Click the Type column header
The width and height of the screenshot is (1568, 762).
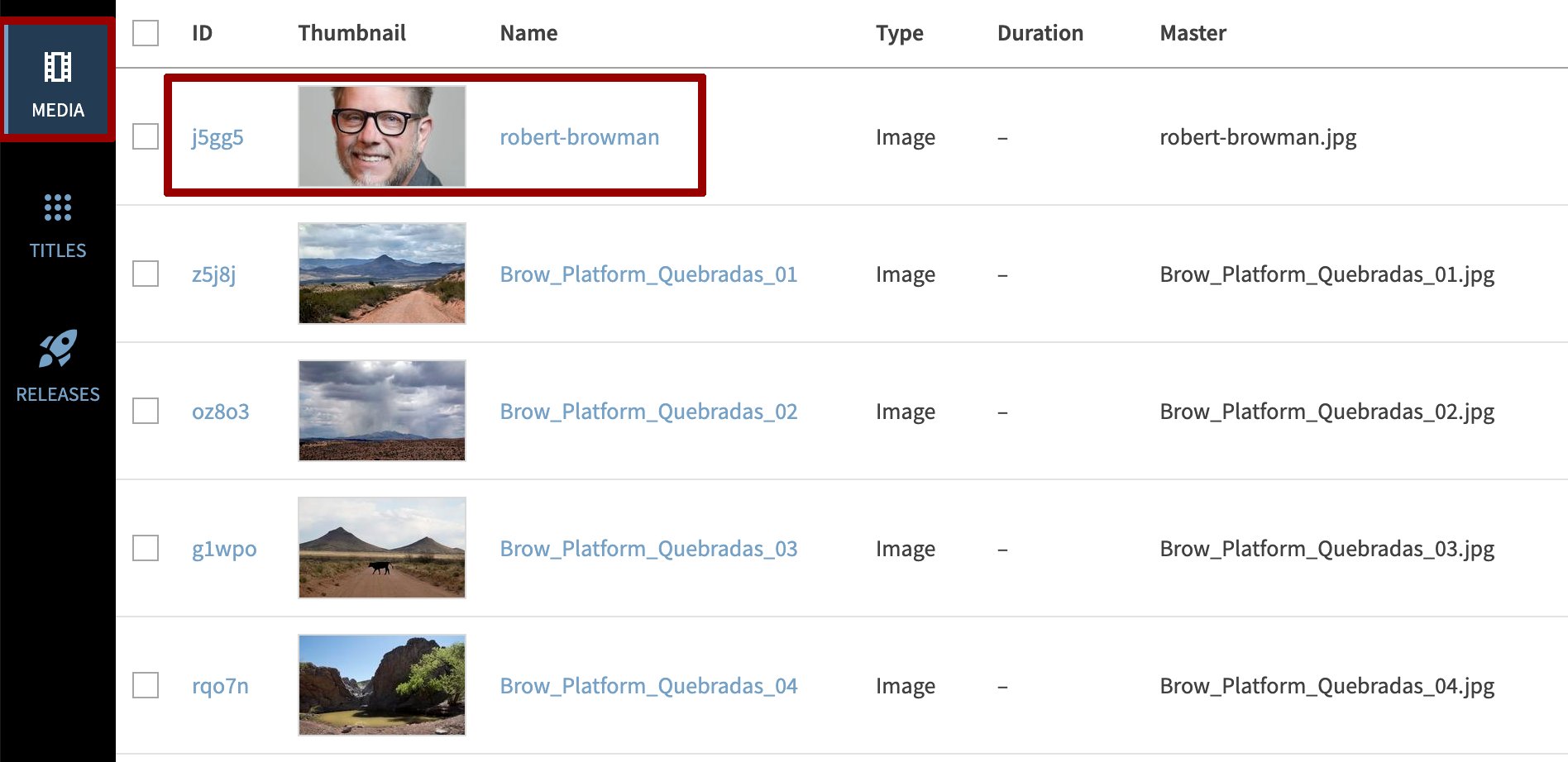click(899, 33)
